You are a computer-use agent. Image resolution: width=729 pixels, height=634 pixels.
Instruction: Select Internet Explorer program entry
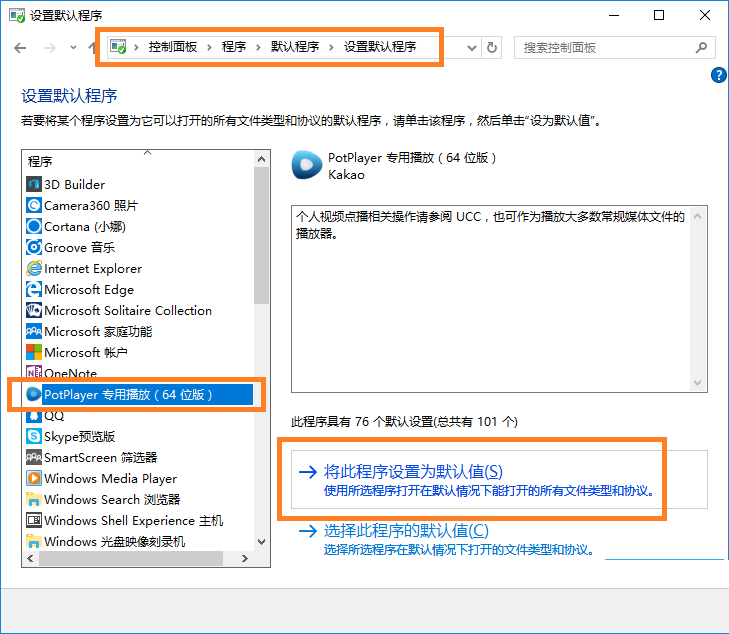pos(93,268)
